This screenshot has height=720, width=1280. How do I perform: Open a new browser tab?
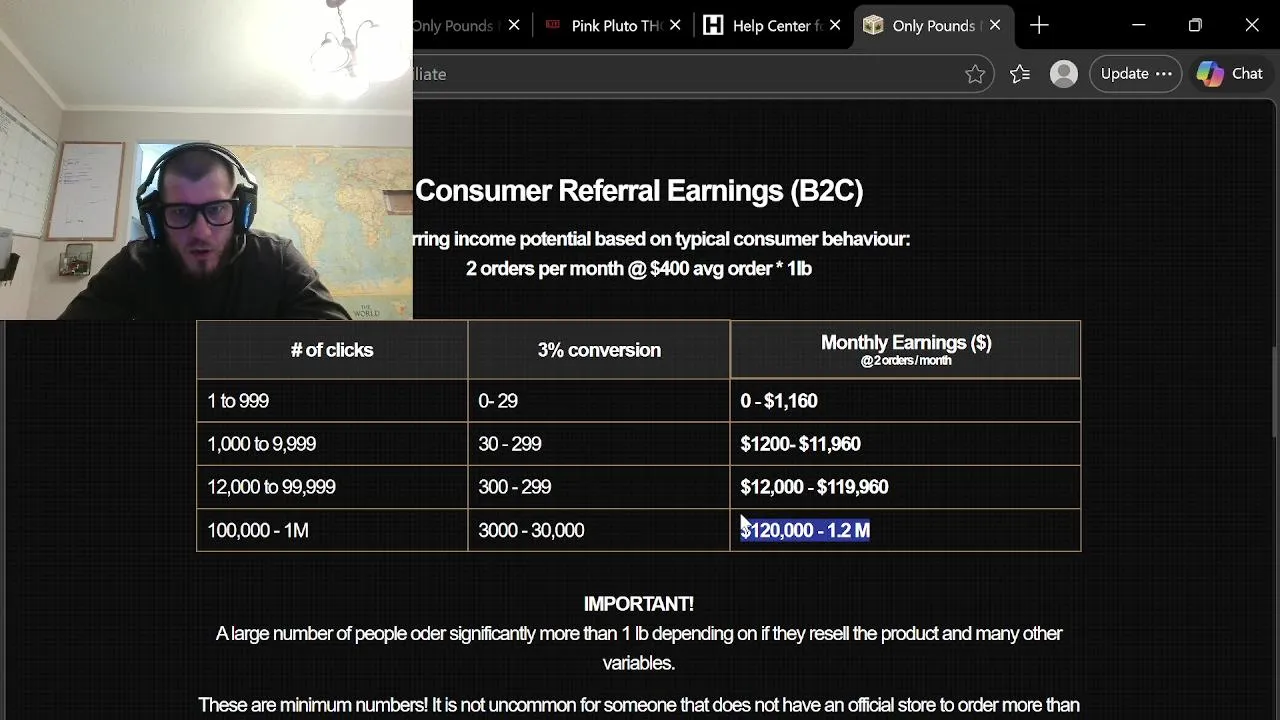pos(1039,26)
